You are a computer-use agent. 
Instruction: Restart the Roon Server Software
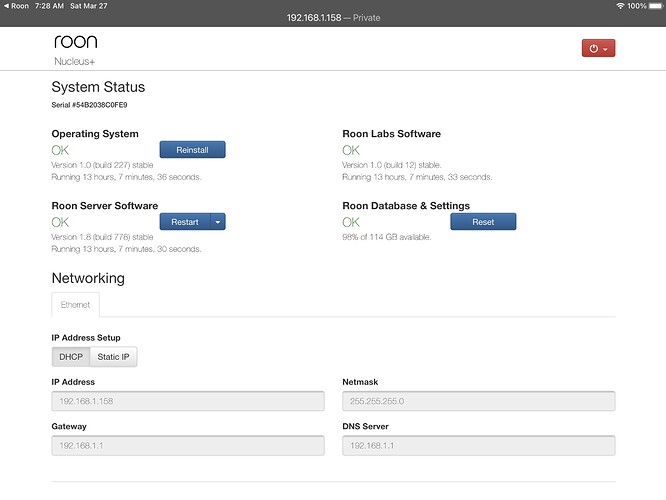tap(185, 222)
